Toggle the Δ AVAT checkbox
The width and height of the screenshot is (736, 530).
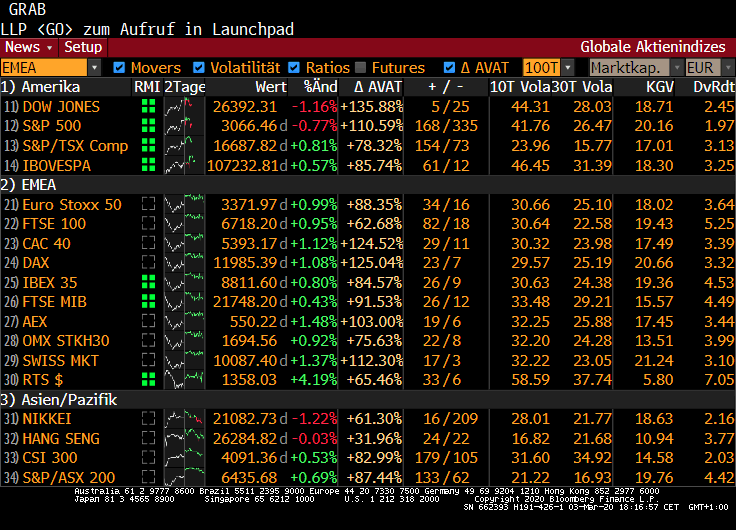(449, 68)
